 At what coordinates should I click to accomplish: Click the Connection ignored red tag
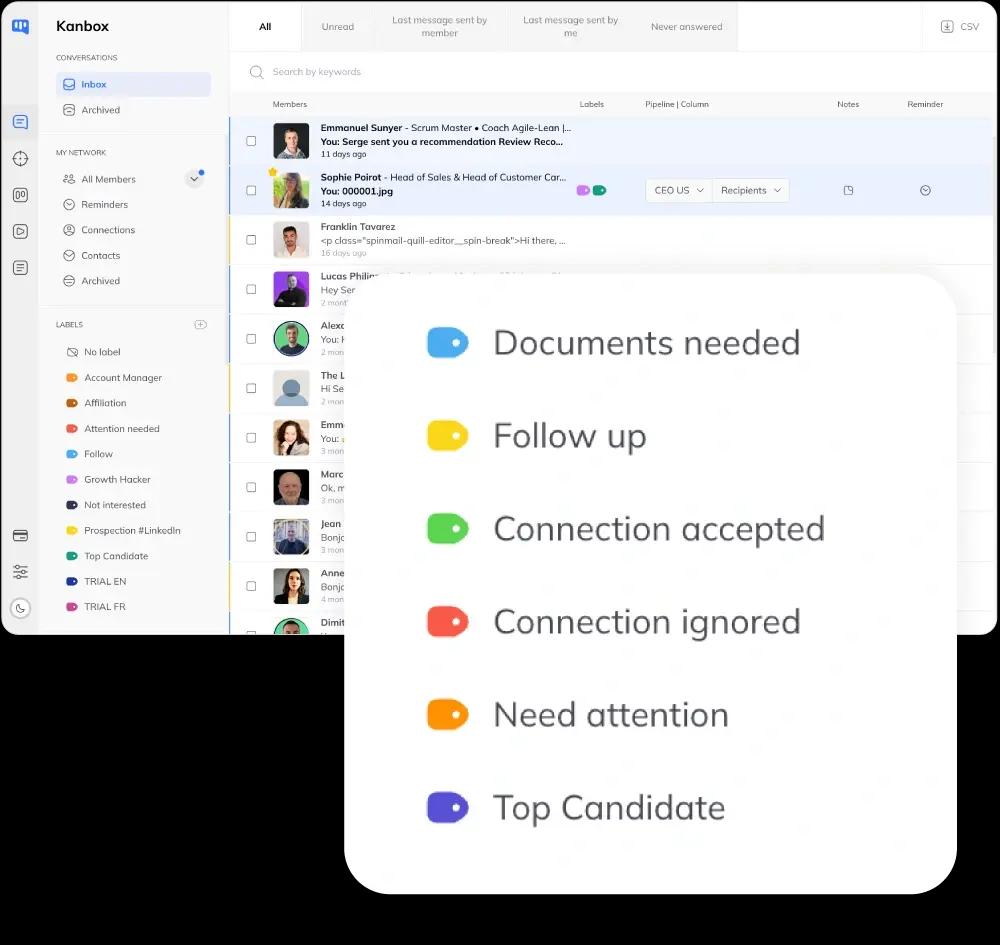448,622
